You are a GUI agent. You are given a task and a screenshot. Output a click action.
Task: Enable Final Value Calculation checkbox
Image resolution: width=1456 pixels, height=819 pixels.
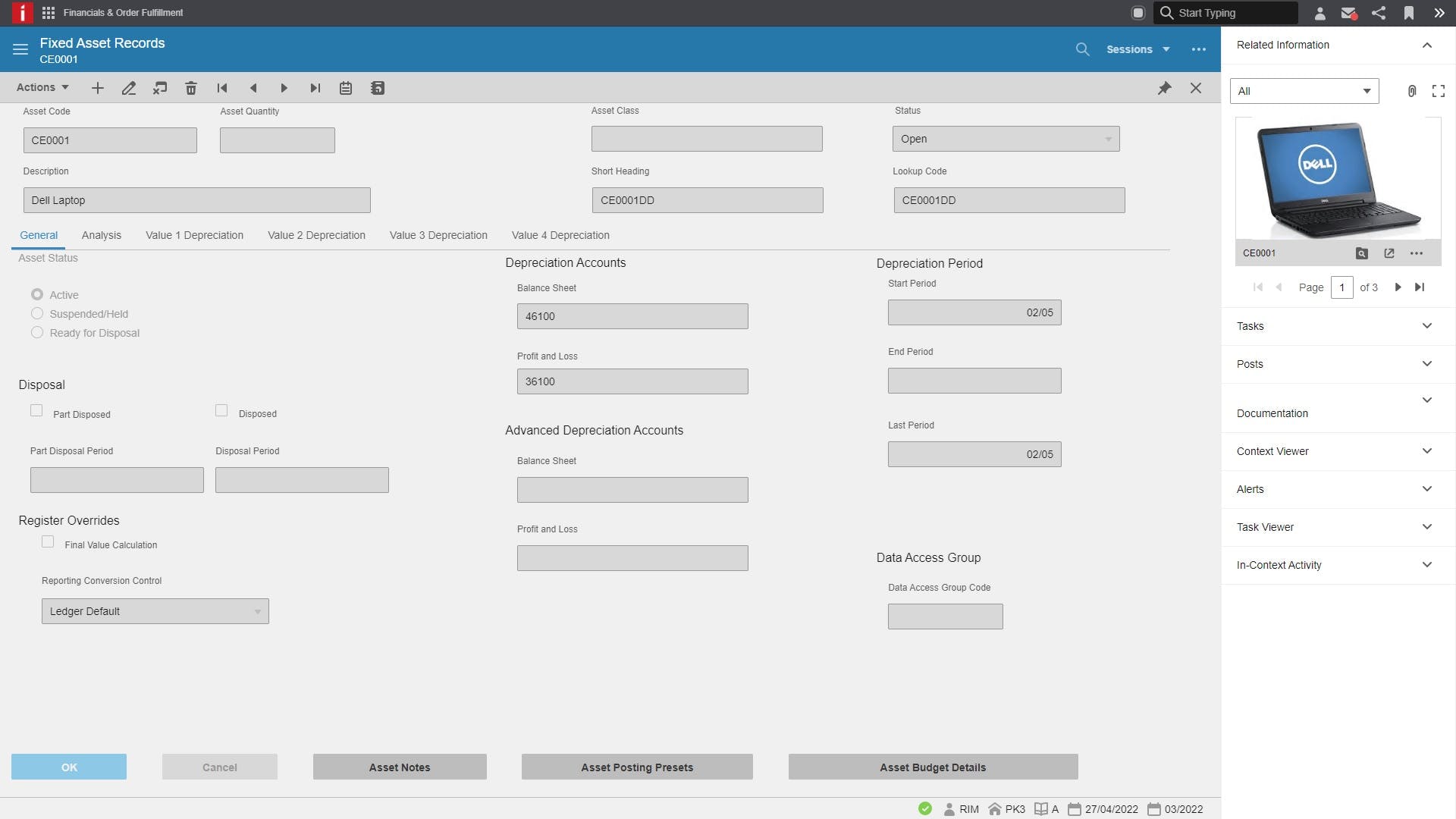click(48, 541)
